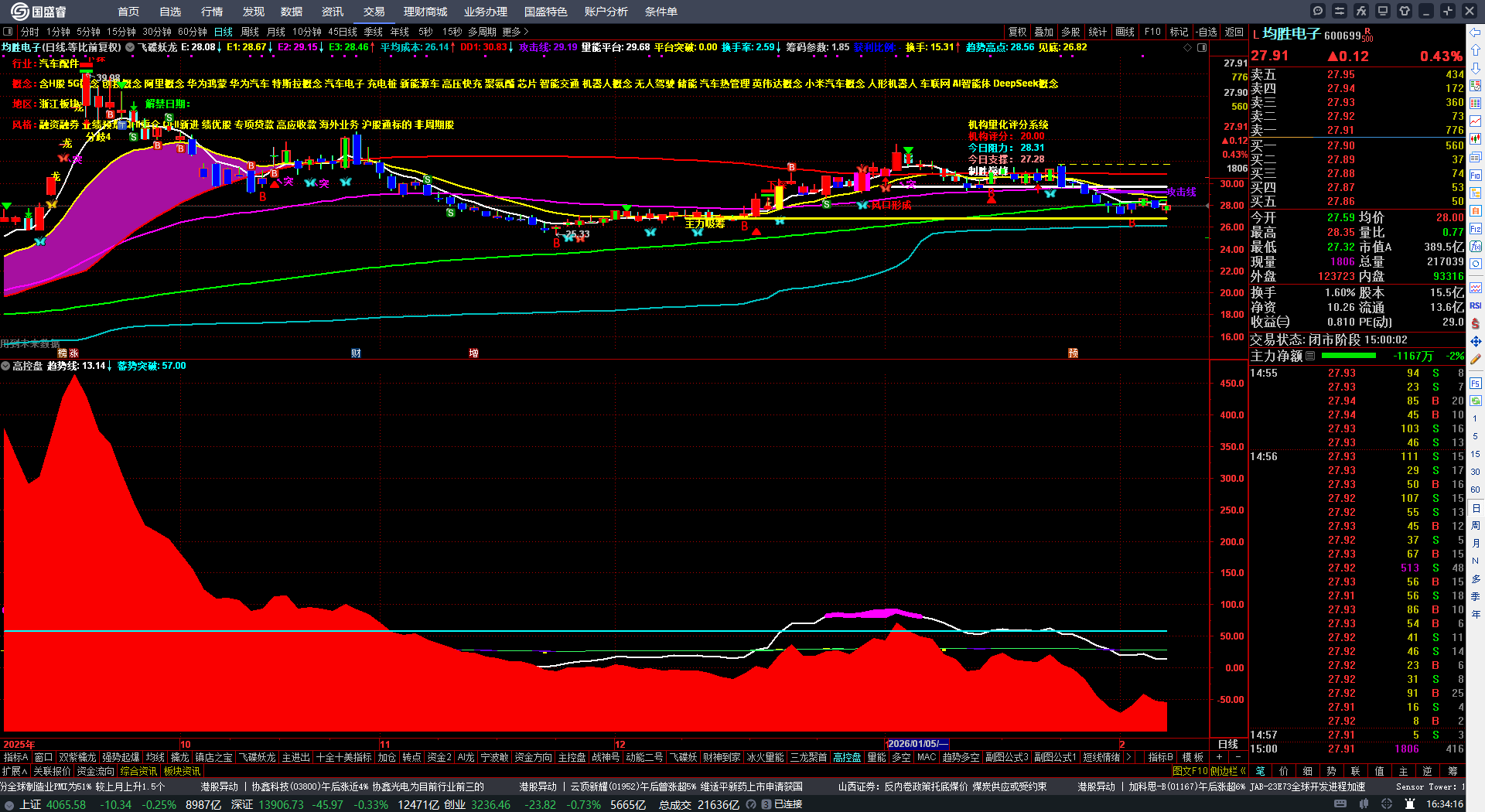This screenshot has height=812, width=1485.
Task: Open the 交易 menu
Action: coord(374,12)
